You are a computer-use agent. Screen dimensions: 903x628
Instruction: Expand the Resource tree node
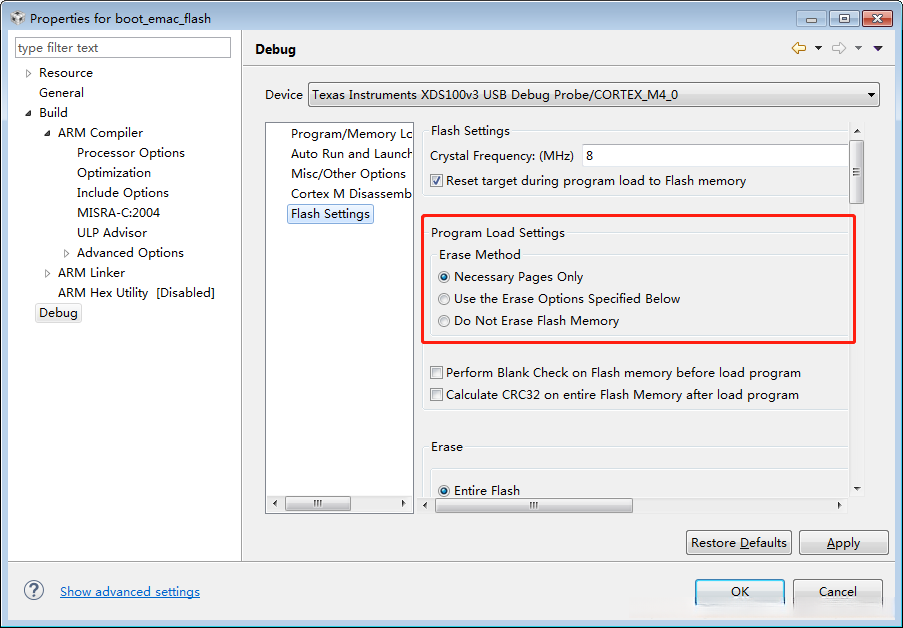click(x=28, y=73)
